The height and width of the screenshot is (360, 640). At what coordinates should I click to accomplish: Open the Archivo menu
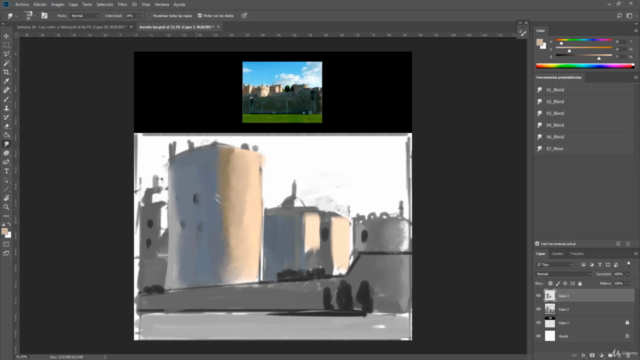click(x=22, y=4)
